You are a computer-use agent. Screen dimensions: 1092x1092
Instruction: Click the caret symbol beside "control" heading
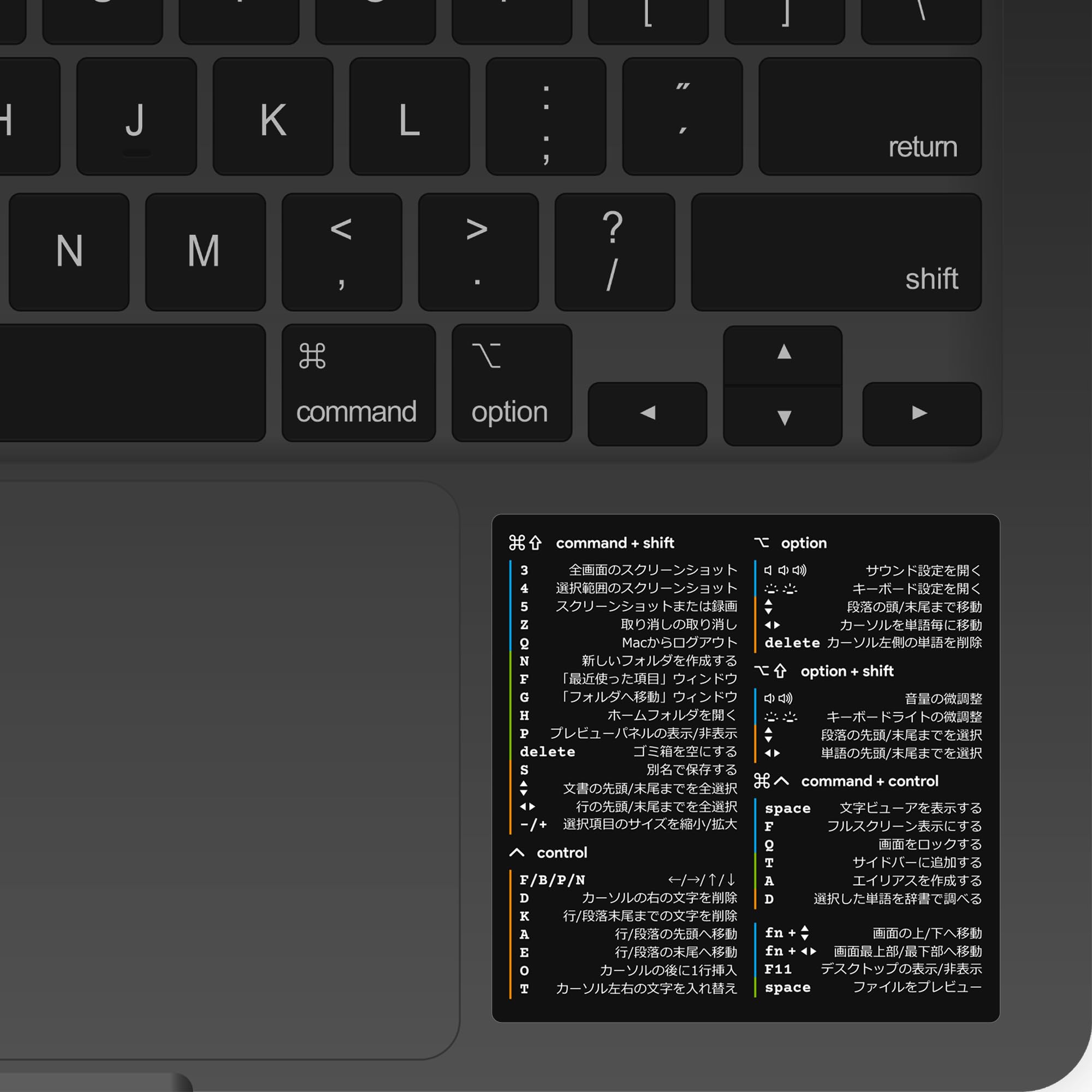coord(517,852)
